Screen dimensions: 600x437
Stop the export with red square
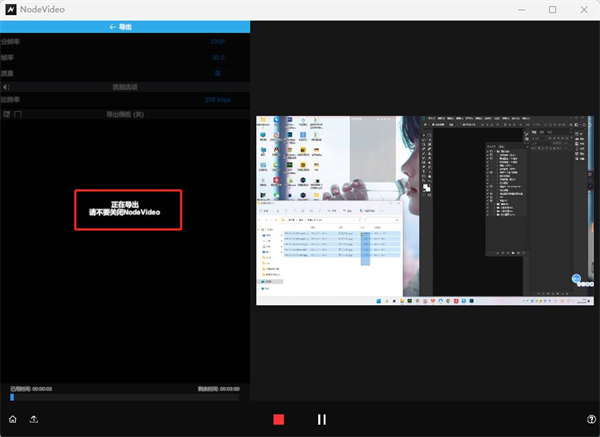(x=279, y=419)
